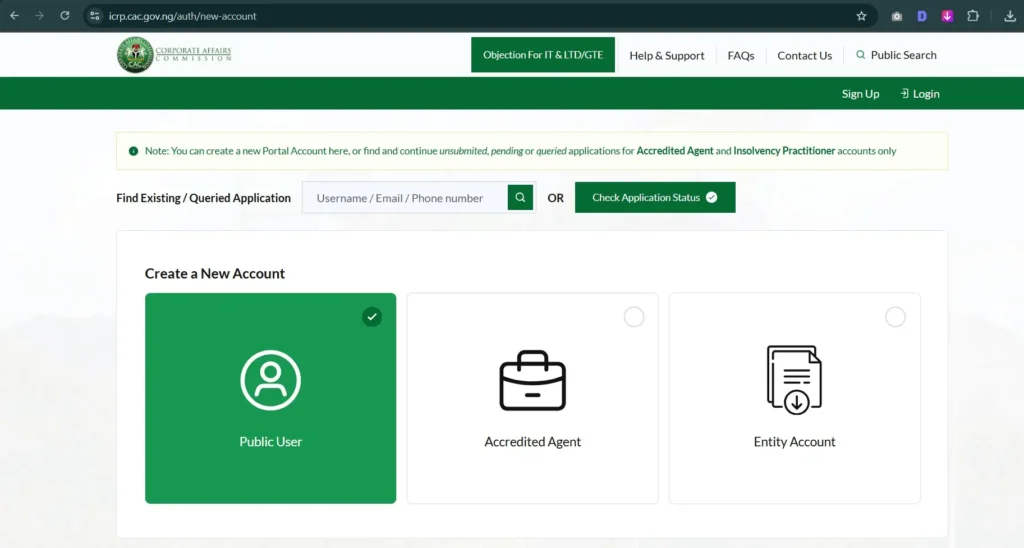This screenshot has width=1024, height=548.
Task: Open site information icon in address bar
Action: [95, 16]
